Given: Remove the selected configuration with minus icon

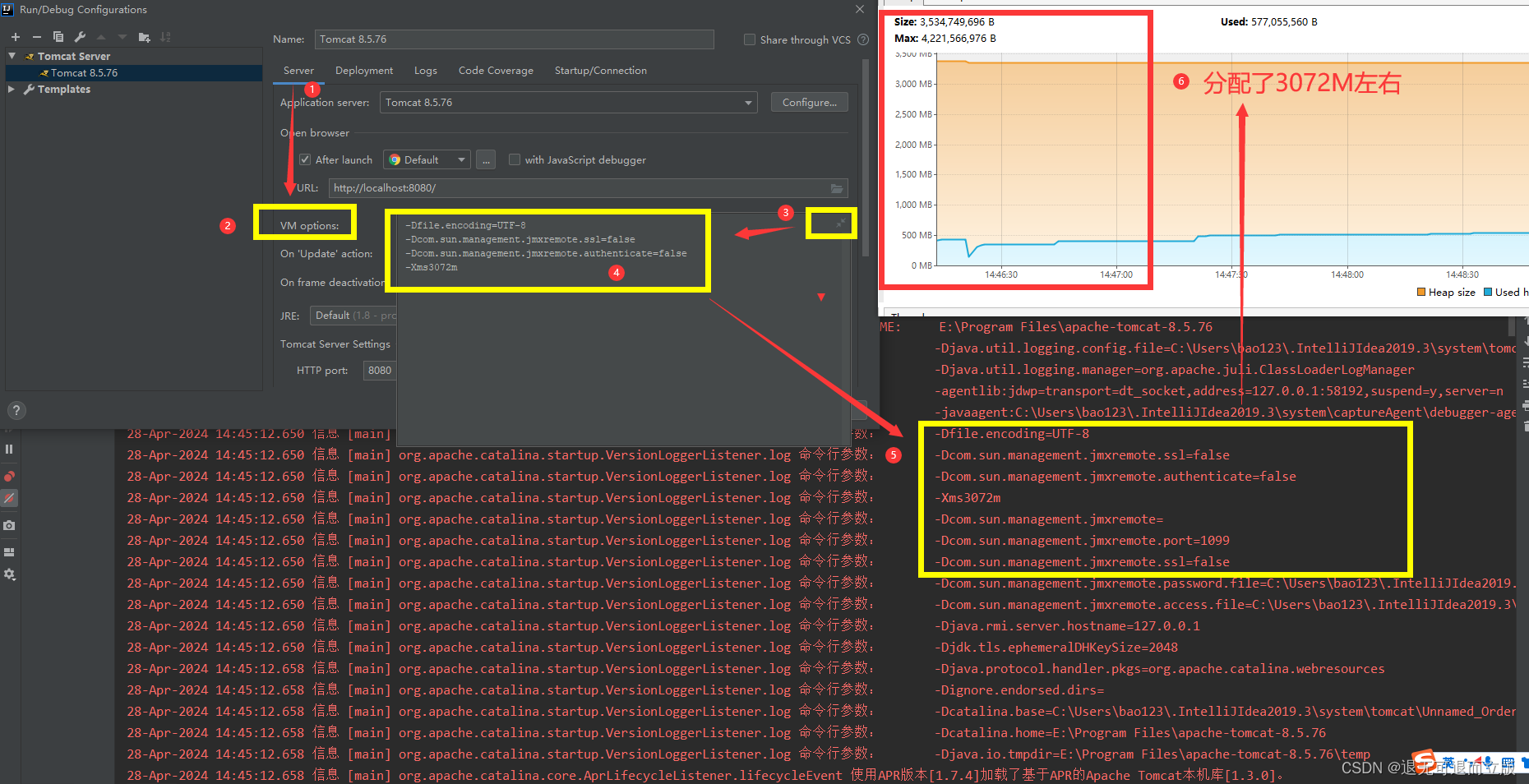Looking at the screenshot, I should pos(36,37).
